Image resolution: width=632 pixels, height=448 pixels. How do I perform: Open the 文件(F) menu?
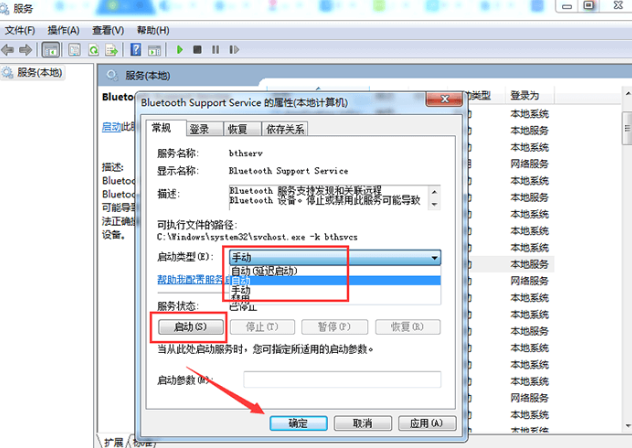[20, 30]
